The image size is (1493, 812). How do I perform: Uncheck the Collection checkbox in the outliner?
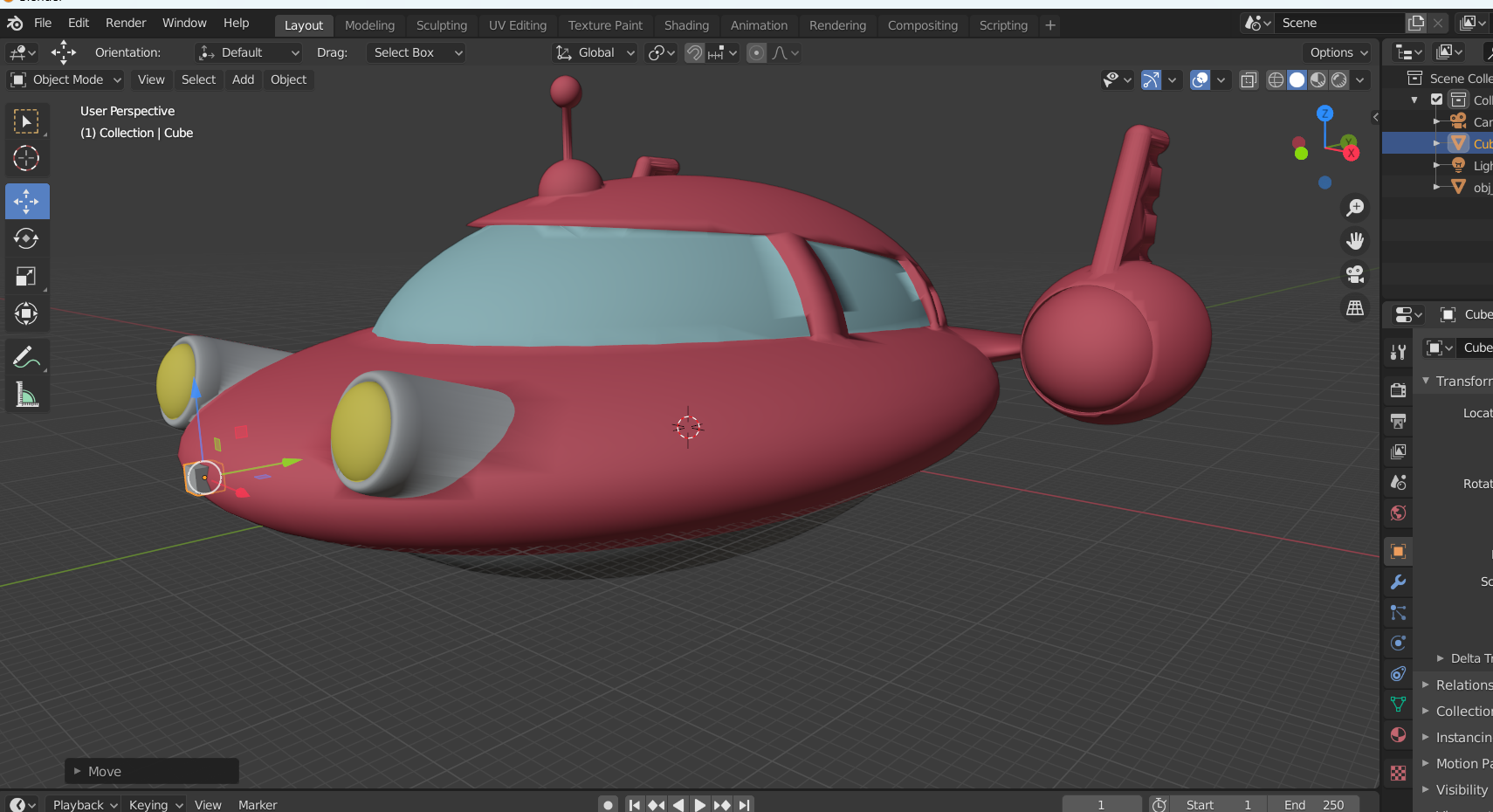tap(1436, 100)
